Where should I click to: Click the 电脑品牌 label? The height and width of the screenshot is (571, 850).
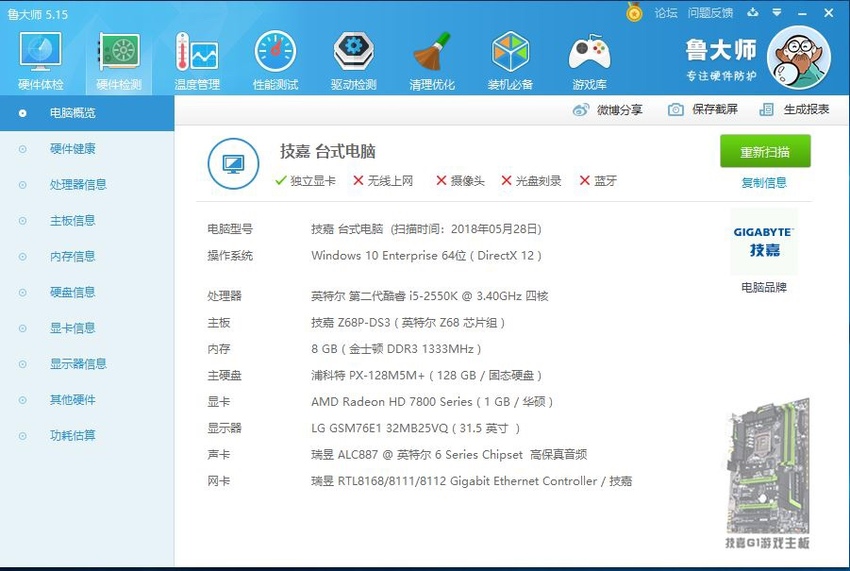[x=764, y=287]
